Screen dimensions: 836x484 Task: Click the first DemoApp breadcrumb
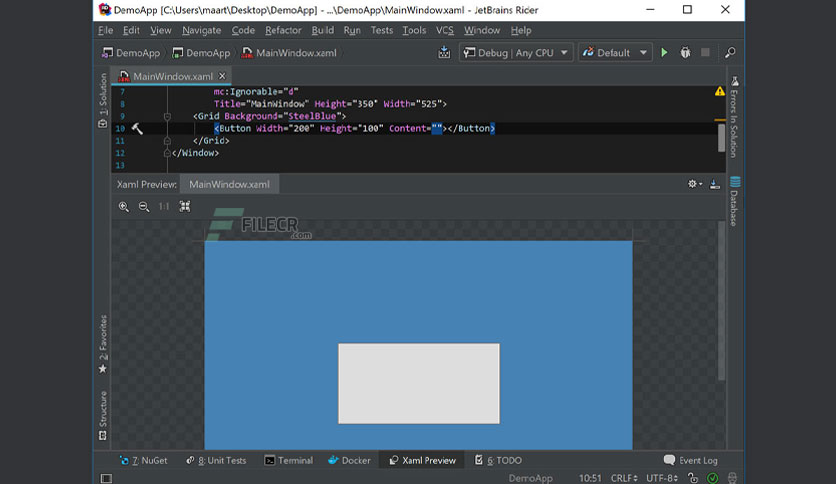pyautogui.click(x=131, y=52)
